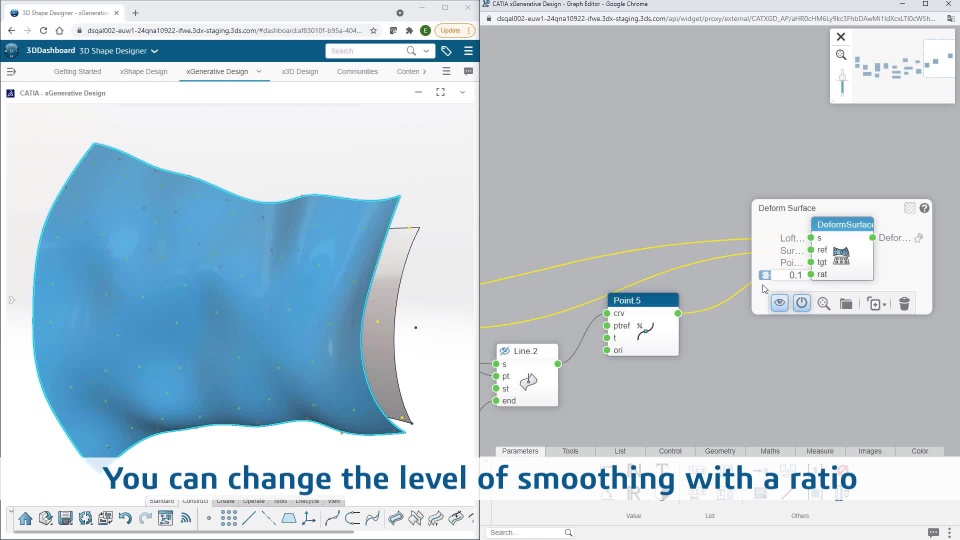Toggle the ratio slider mode icon beside 0.1
The image size is (960, 540).
(765, 275)
